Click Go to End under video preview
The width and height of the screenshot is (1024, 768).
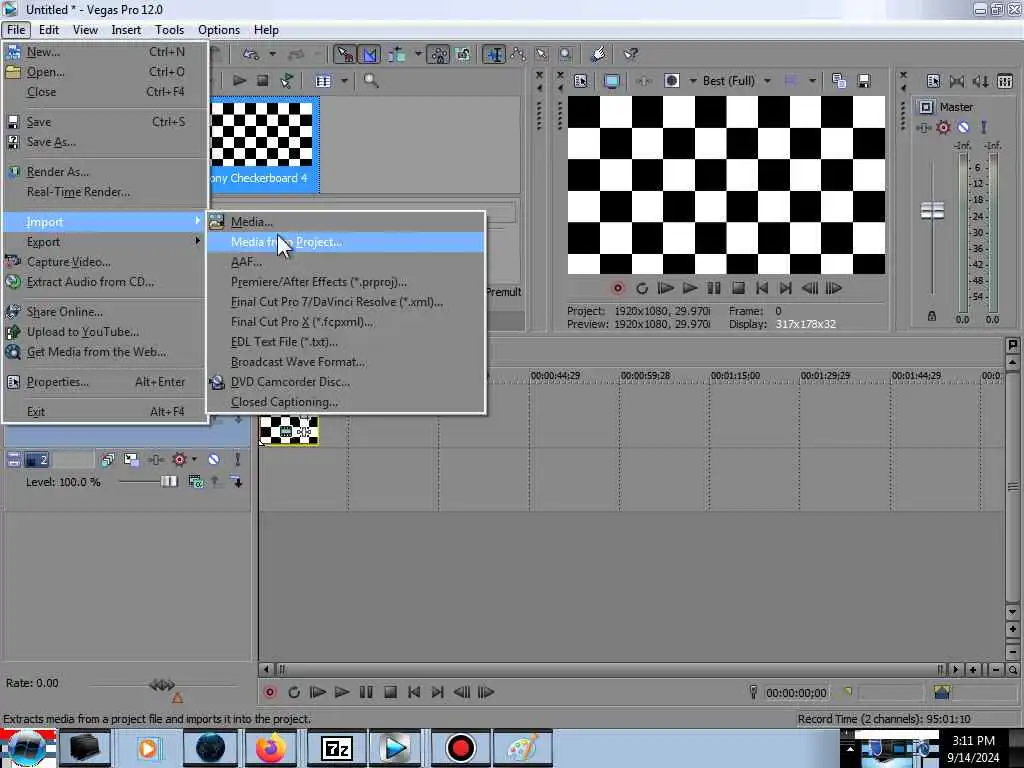pyautogui.click(x=786, y=288)
